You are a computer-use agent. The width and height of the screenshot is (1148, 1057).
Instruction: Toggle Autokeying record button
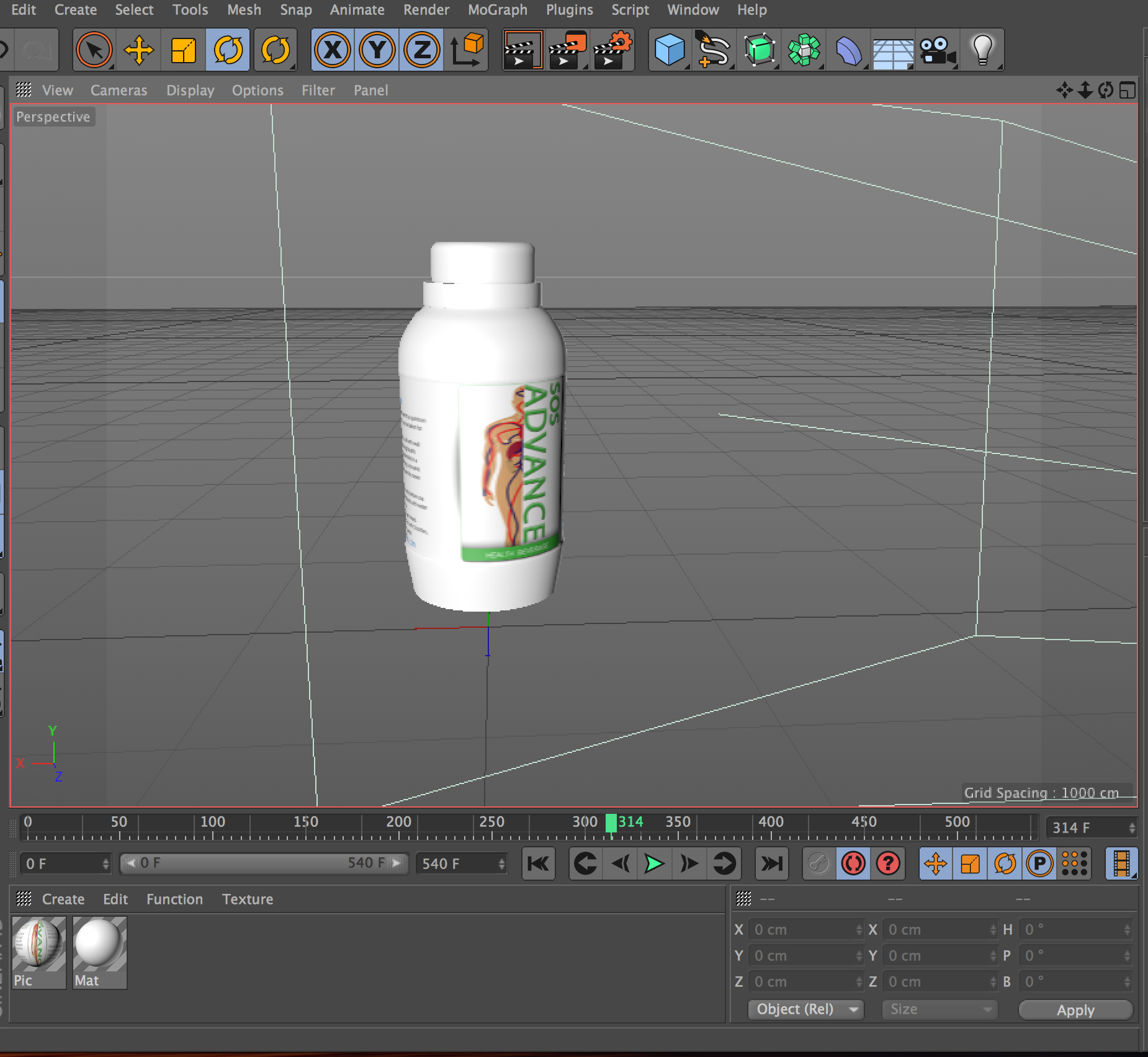pos(854,863)
